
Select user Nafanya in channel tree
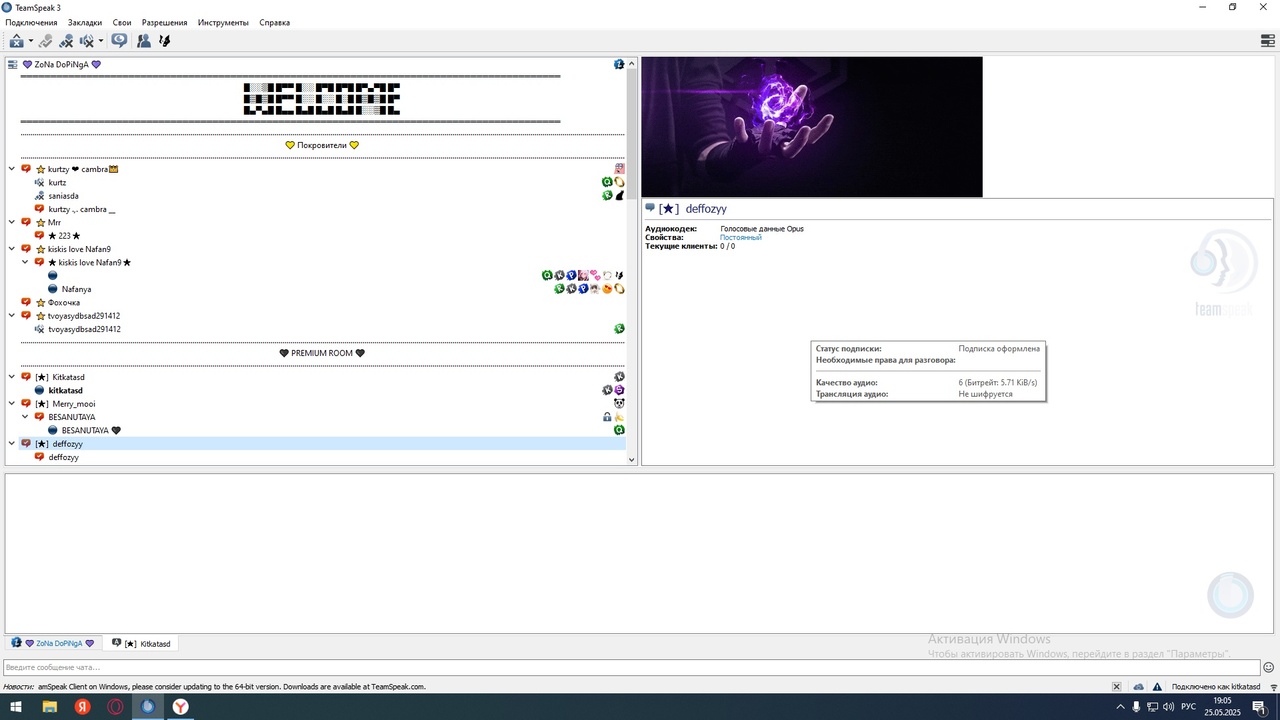(x=76, y=289)
